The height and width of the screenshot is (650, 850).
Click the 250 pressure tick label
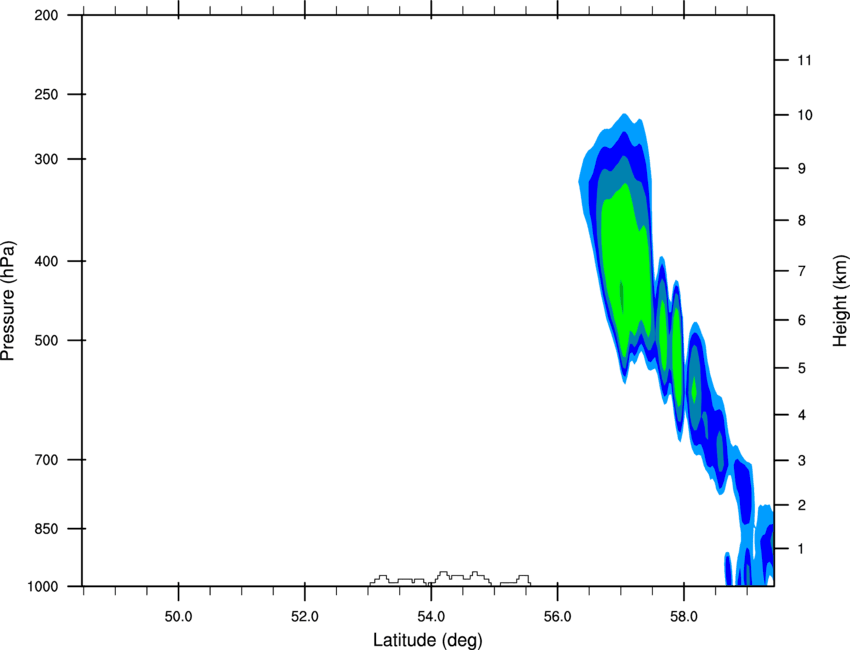click(46, 95)
